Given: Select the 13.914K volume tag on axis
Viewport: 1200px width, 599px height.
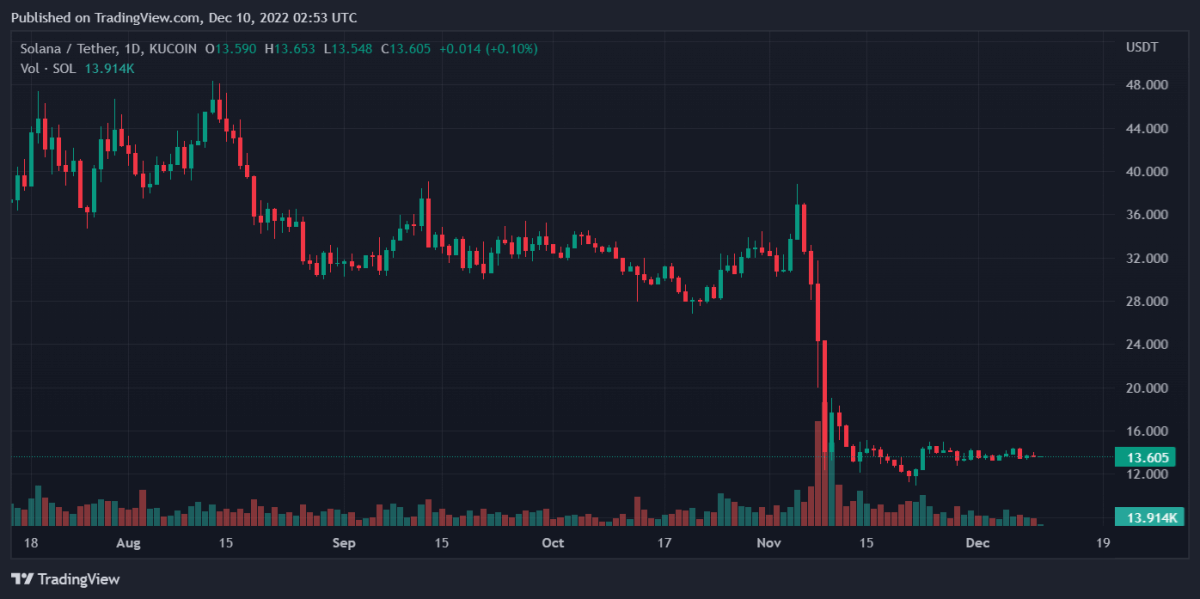Looking at the screenshot, I should (x=1148, y=517).
